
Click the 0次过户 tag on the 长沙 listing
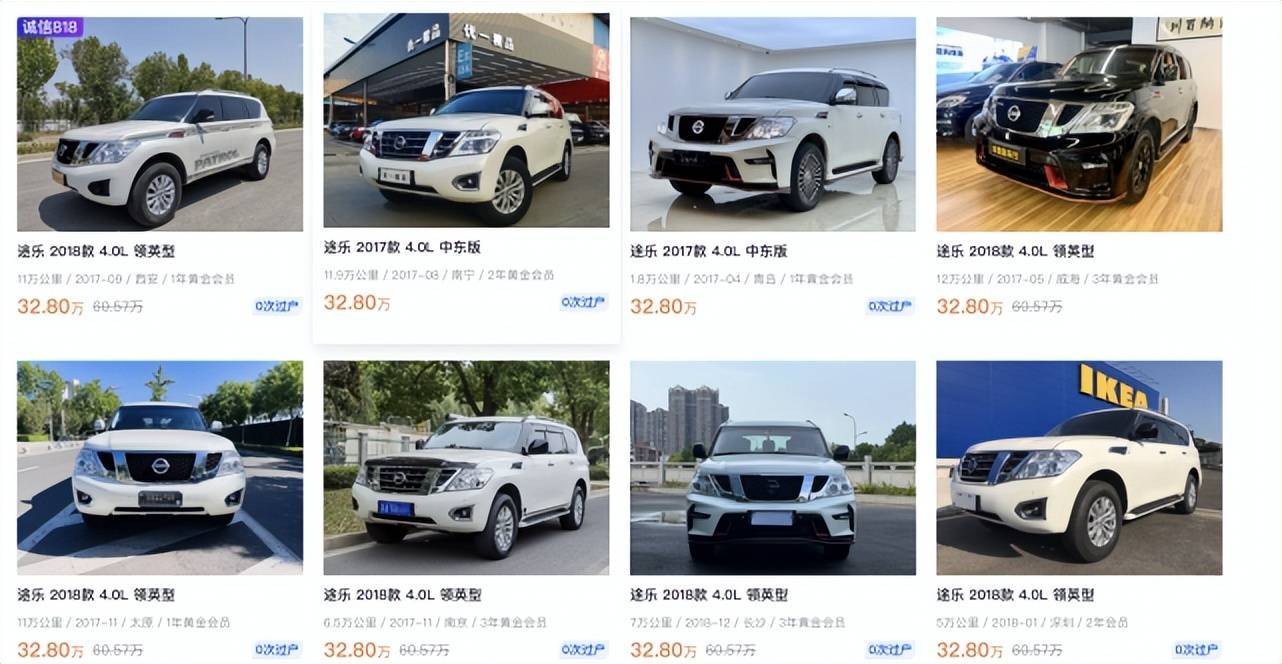[890, 650]
